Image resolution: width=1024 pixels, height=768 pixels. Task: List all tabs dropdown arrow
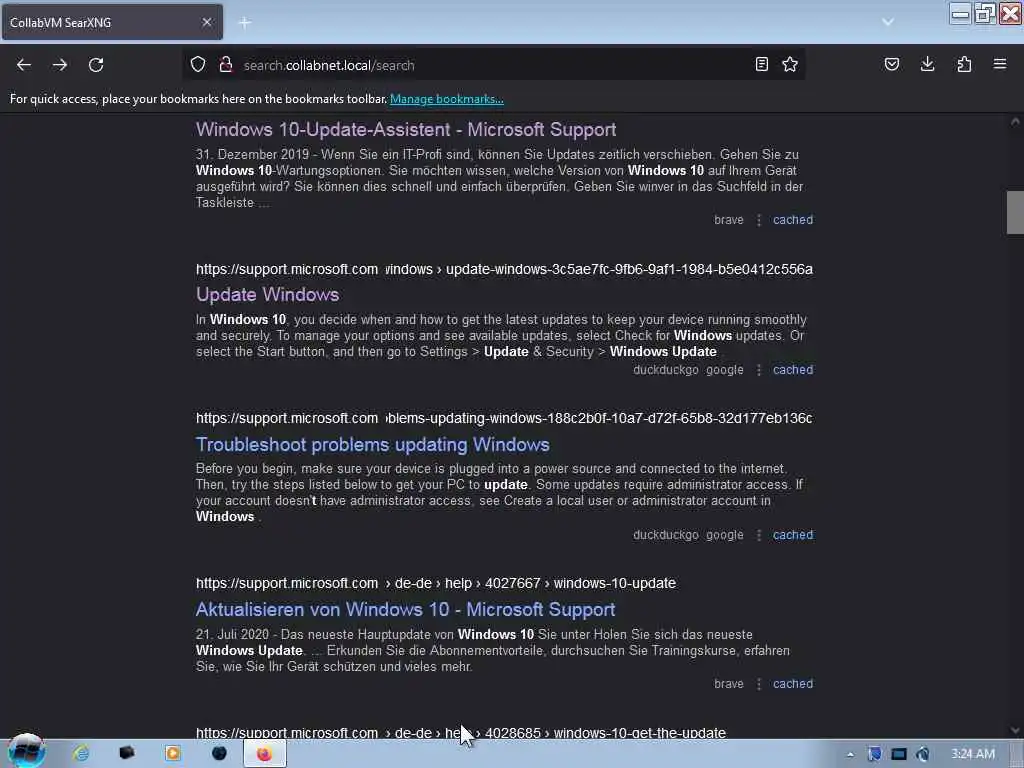(x=888, y=22)
